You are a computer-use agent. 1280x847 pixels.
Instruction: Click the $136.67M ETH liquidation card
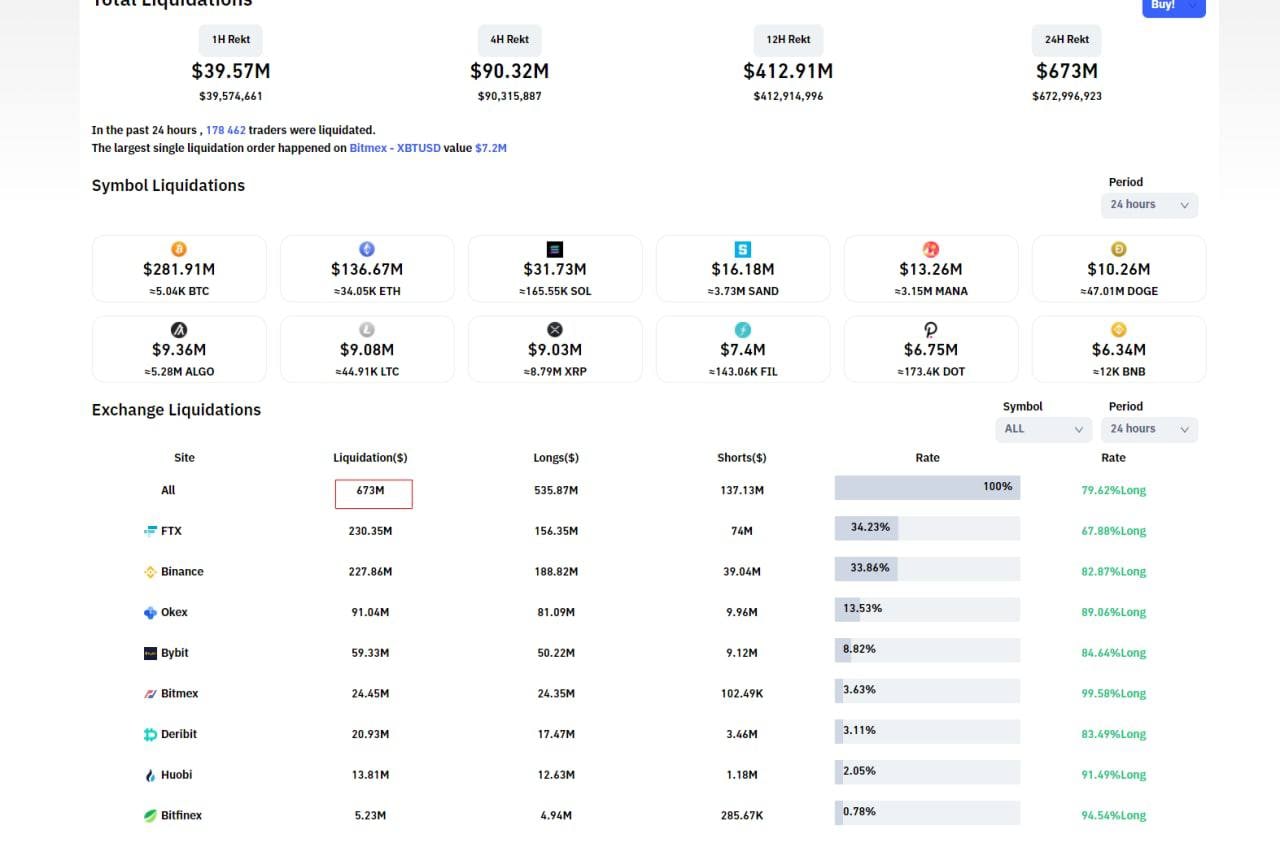(367, 269)
